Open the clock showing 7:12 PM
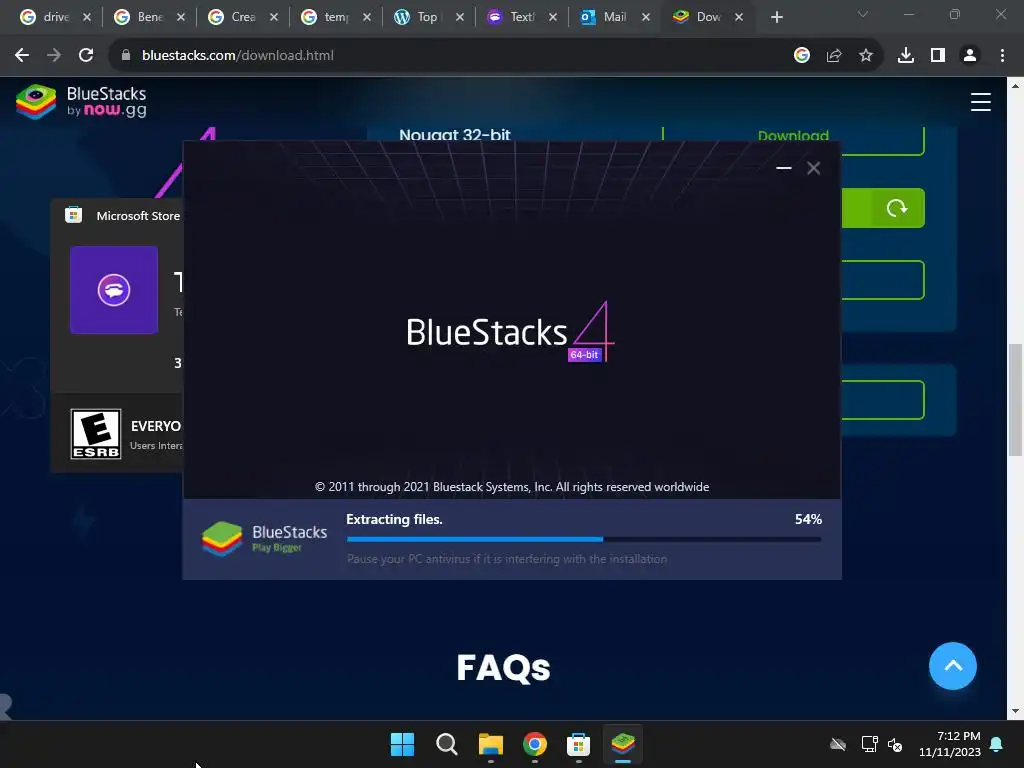Viewport: 1024px width, 768px height. (x=950, y=744)
